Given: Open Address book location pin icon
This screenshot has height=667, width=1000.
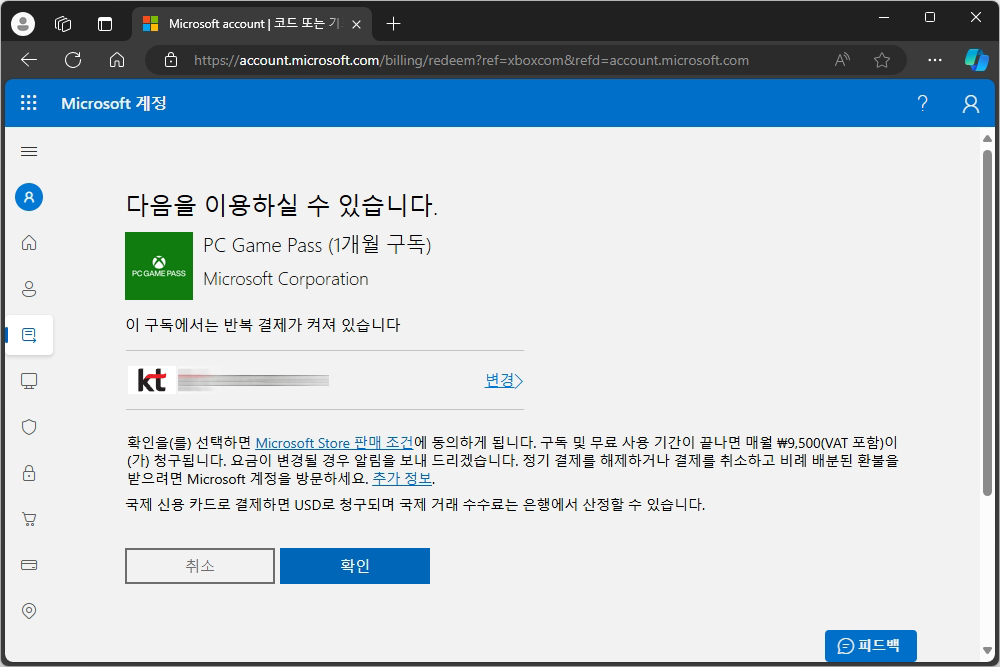Looking at the screenshot, I should (29, 611).
